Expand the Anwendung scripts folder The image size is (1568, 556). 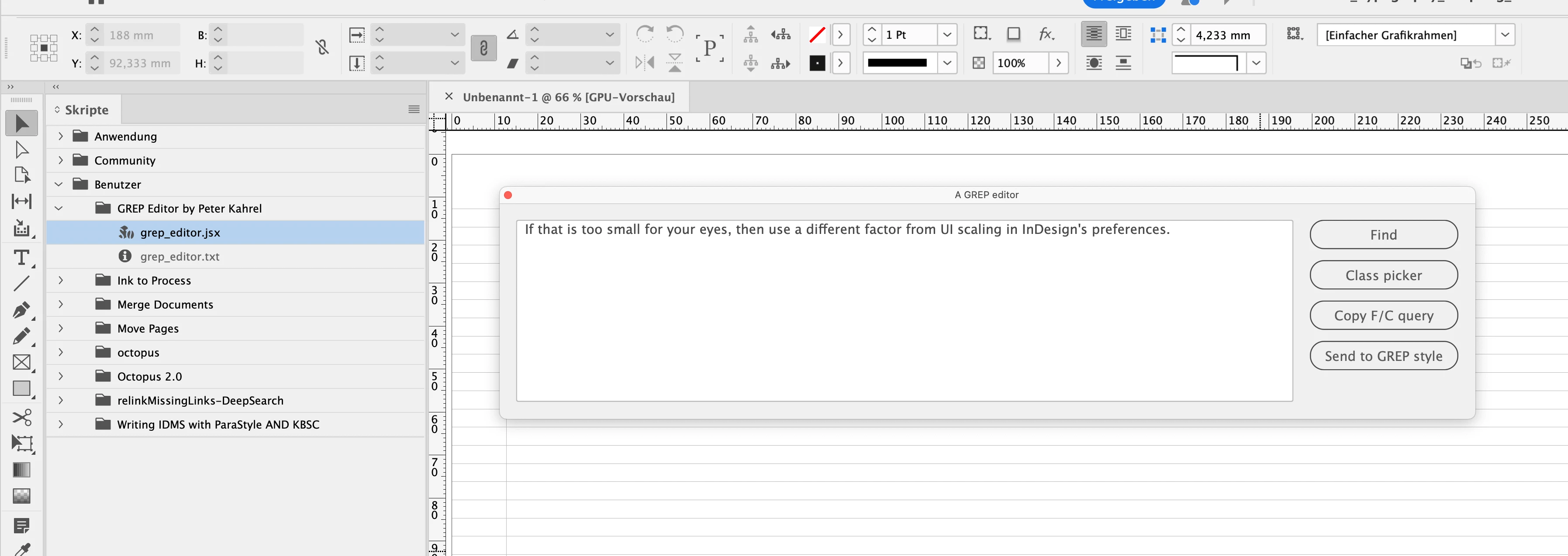point(60,136)
